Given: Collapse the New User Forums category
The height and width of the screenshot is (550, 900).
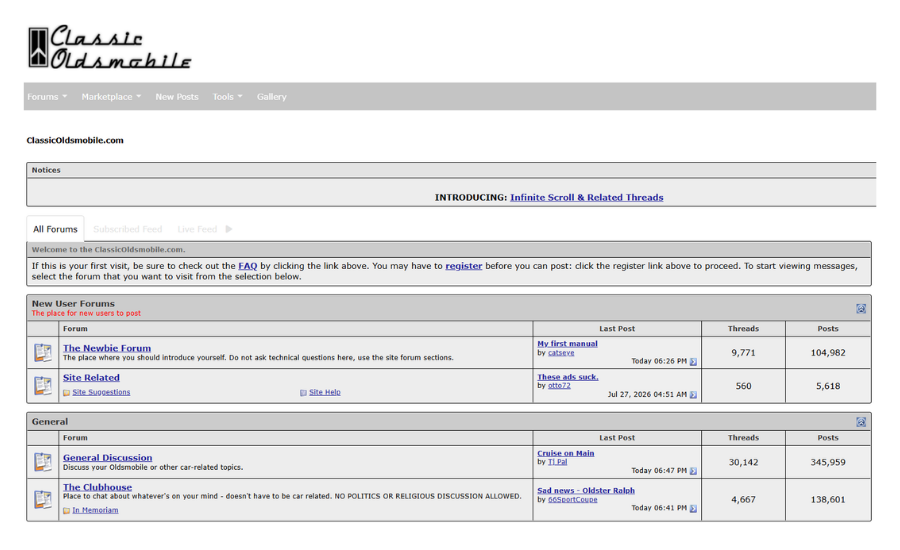Looking at the screenshot, I should click(861, 308).
